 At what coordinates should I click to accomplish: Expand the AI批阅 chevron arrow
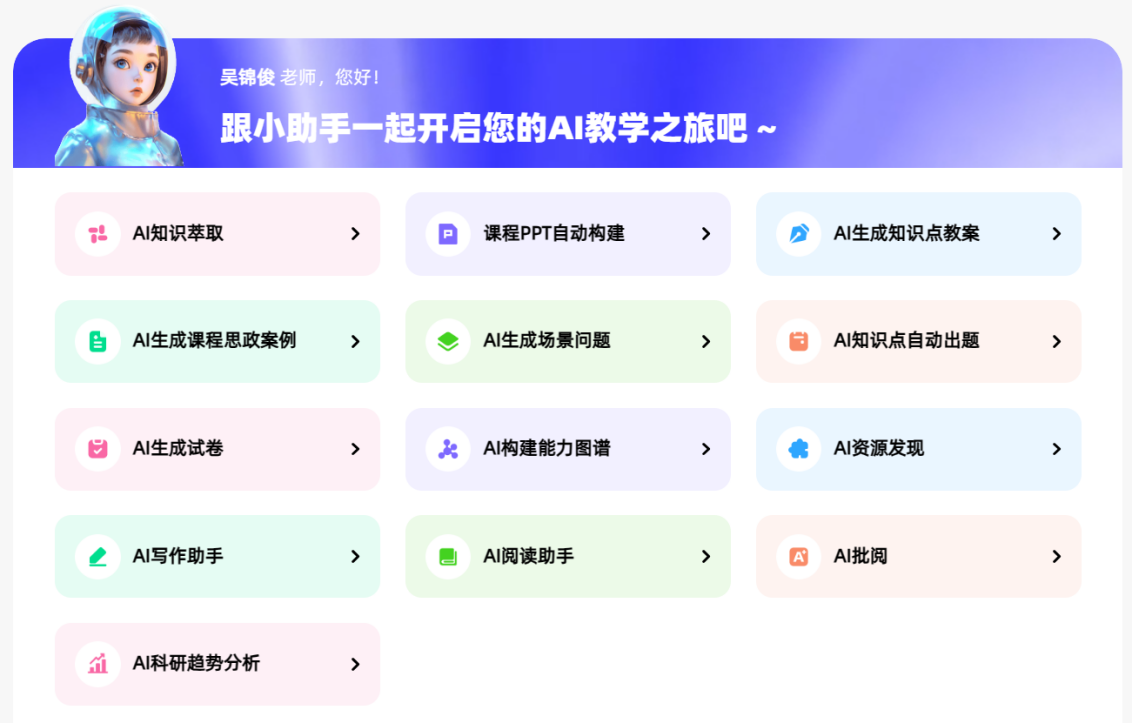pos(1056,556)
